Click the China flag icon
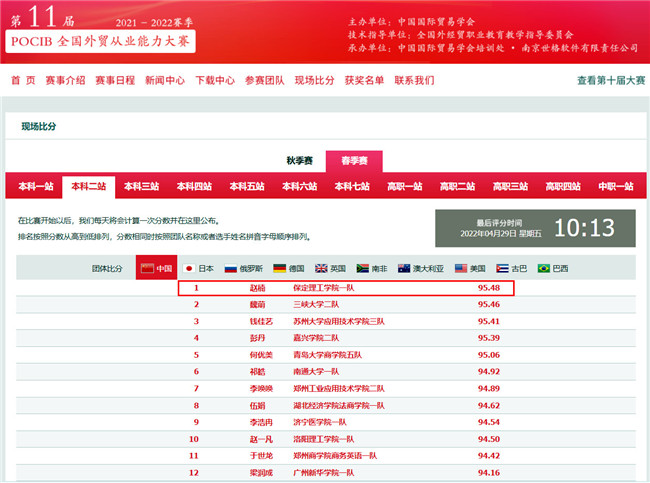 [x=147, y=268]
